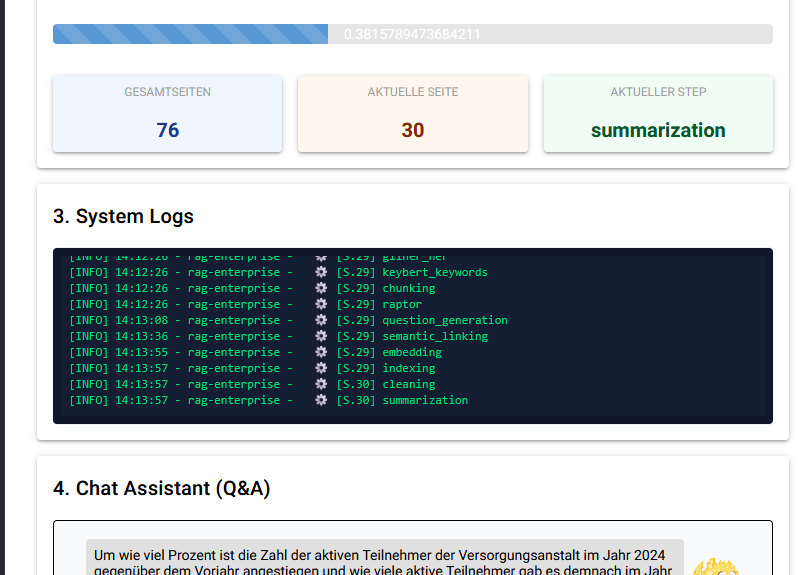This screenshot has width=798, height=575.
Task: Click the gear icon next to indexing
Action: (x=321, y=368)
